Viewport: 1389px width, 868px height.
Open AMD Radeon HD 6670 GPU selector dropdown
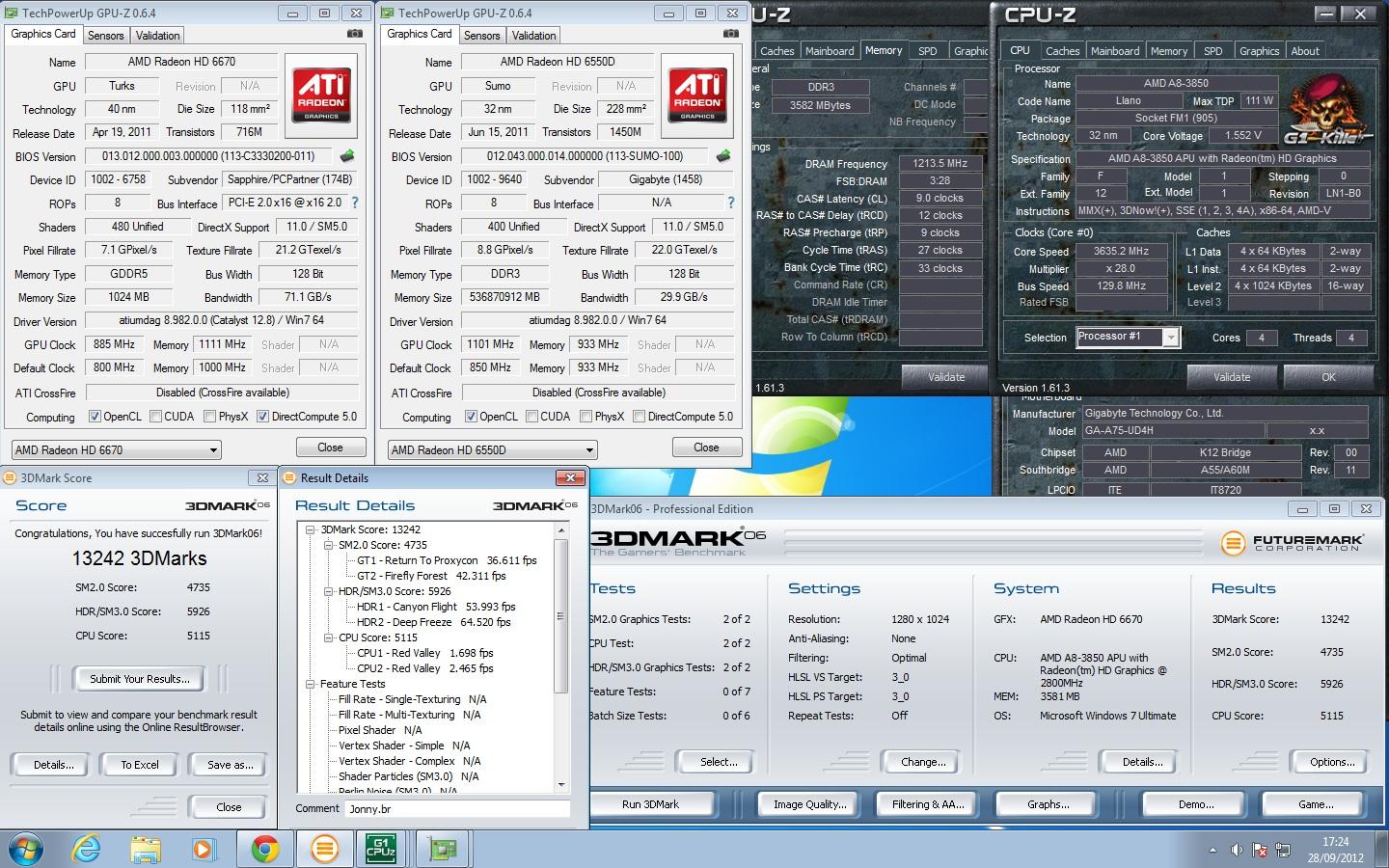(116, 450)
